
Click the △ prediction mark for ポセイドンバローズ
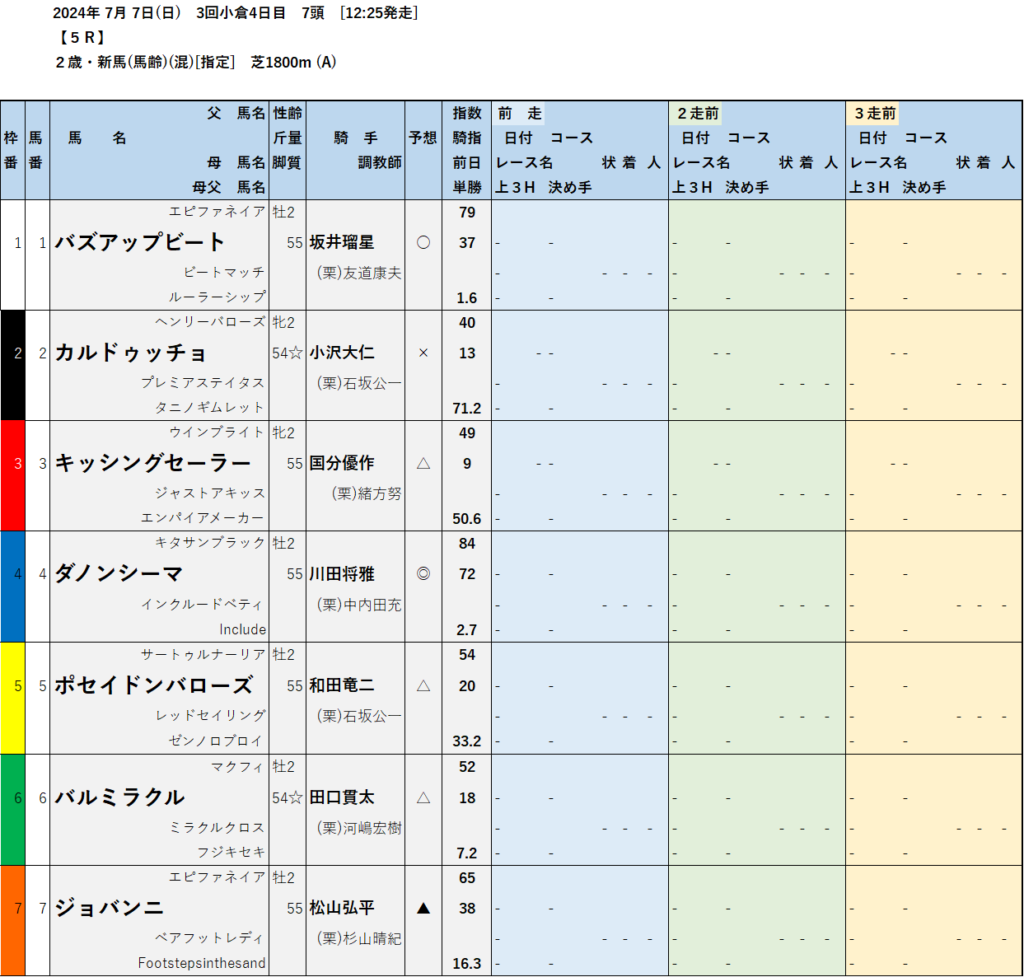[x=423, y=685]
